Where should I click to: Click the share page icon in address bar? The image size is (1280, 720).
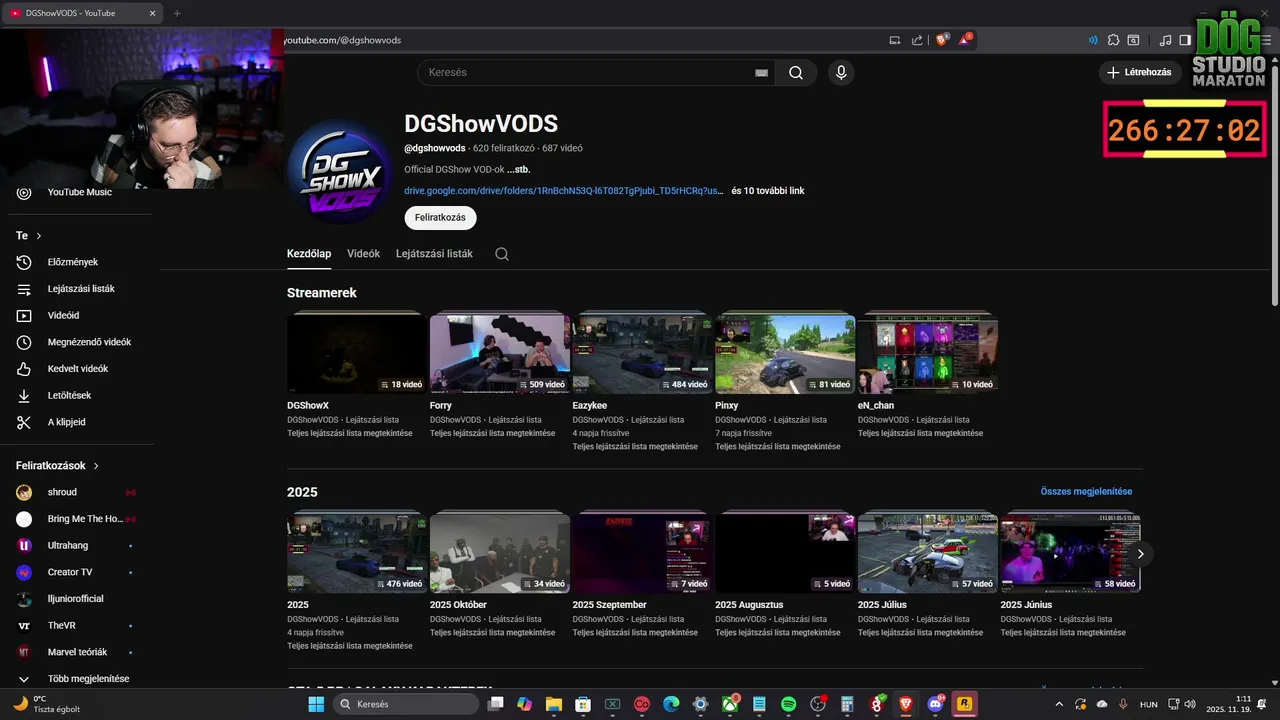(x=917, y=40)
